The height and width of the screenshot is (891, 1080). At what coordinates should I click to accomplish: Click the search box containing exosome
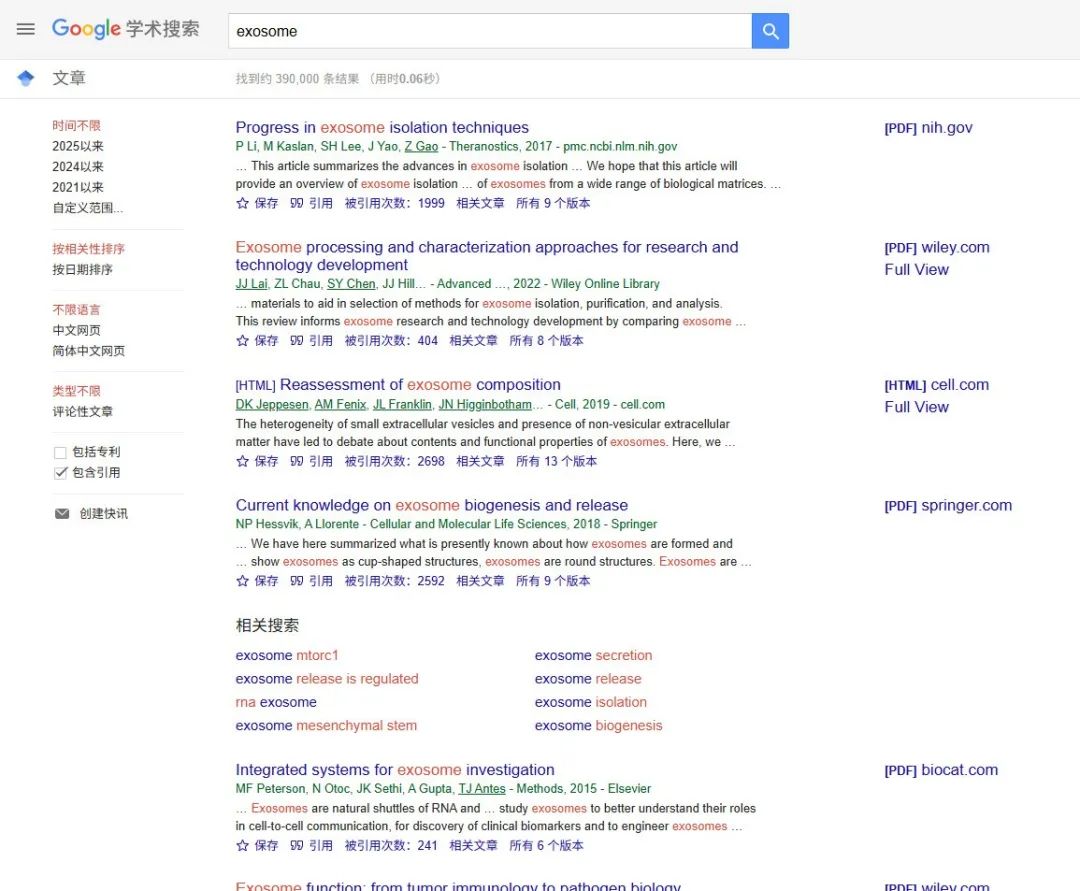coord(490,31)
